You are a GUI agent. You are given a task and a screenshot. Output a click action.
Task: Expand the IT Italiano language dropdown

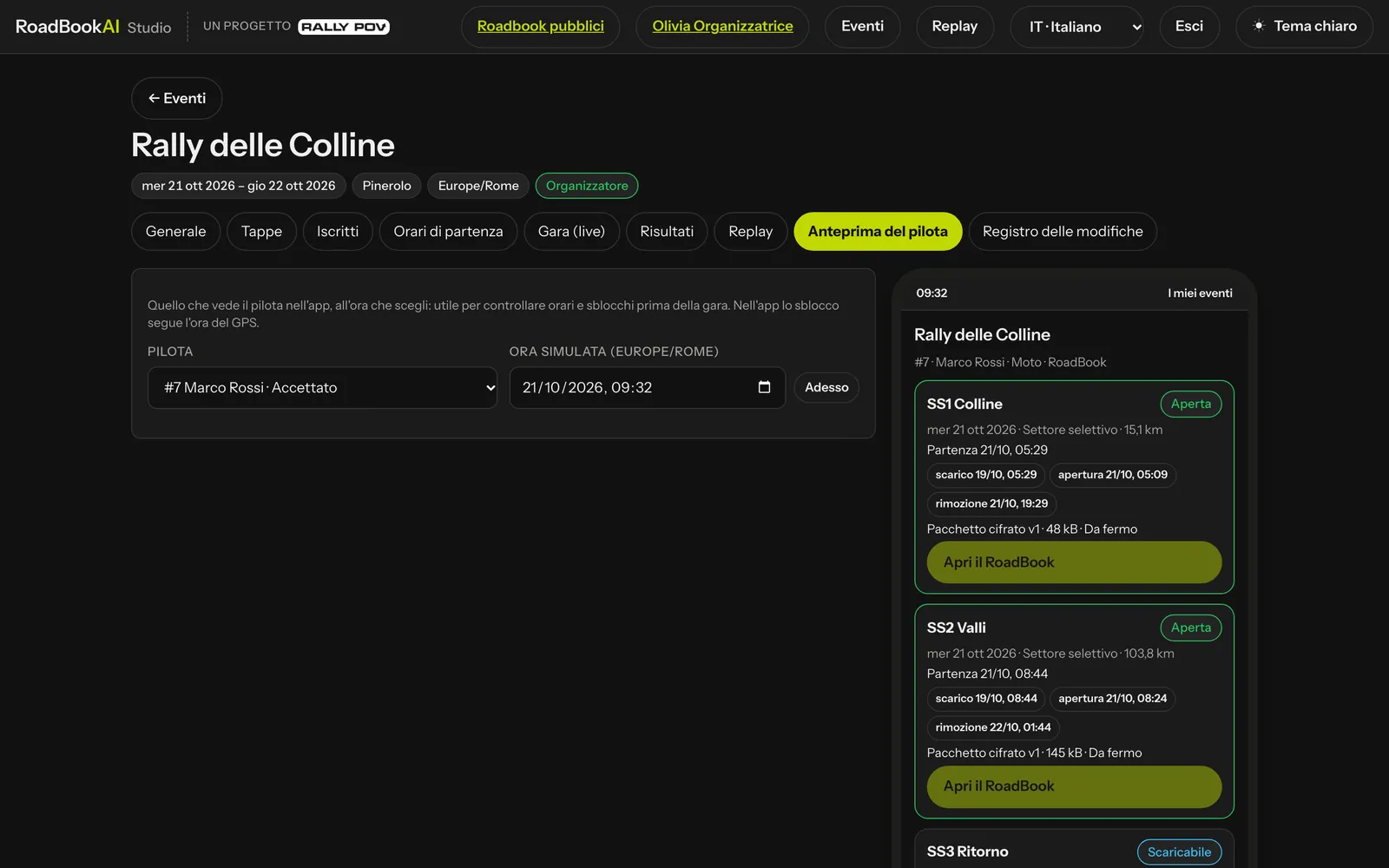coord(1077,27)
